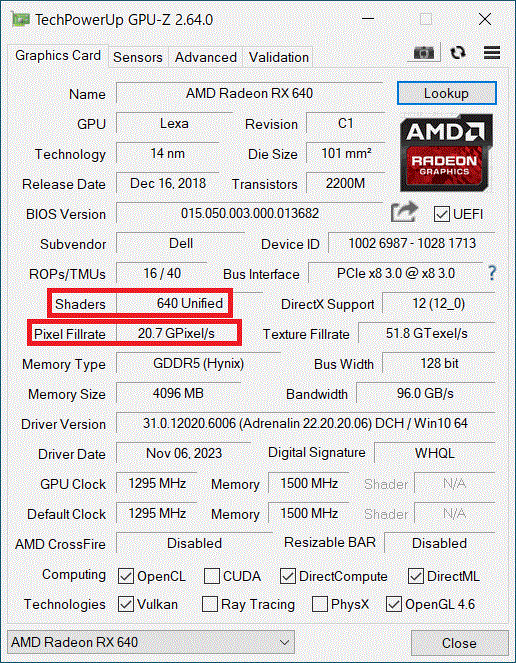Click the Name field showing AMD Radeon RX 640
516x663 pixels.
click(x=250, y=93)
